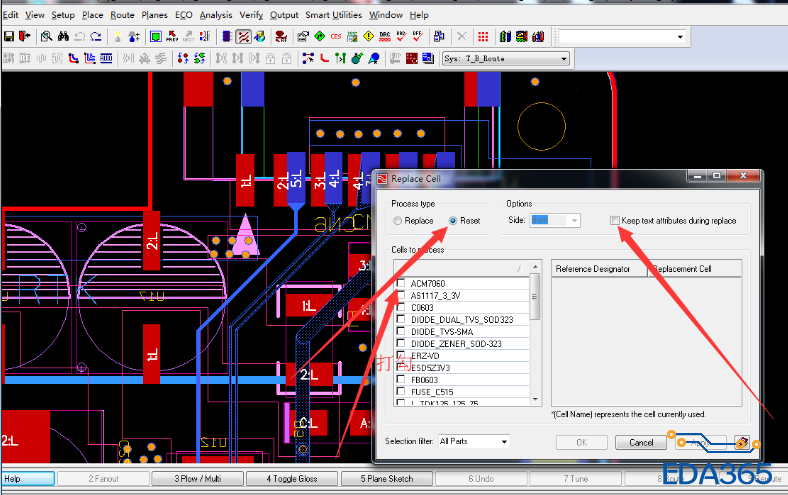
Task: Click the zoom magnifier toolbar icon
Action: [x=46, y=37]
